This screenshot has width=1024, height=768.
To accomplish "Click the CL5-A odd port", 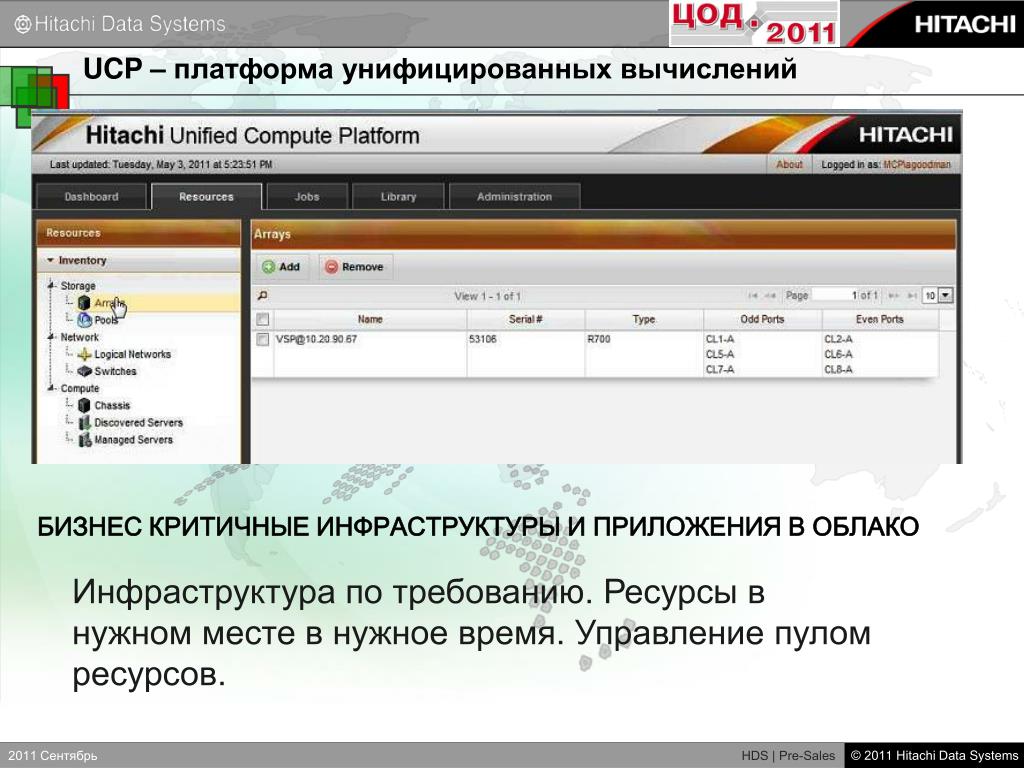I will click(x=720, y=354).
